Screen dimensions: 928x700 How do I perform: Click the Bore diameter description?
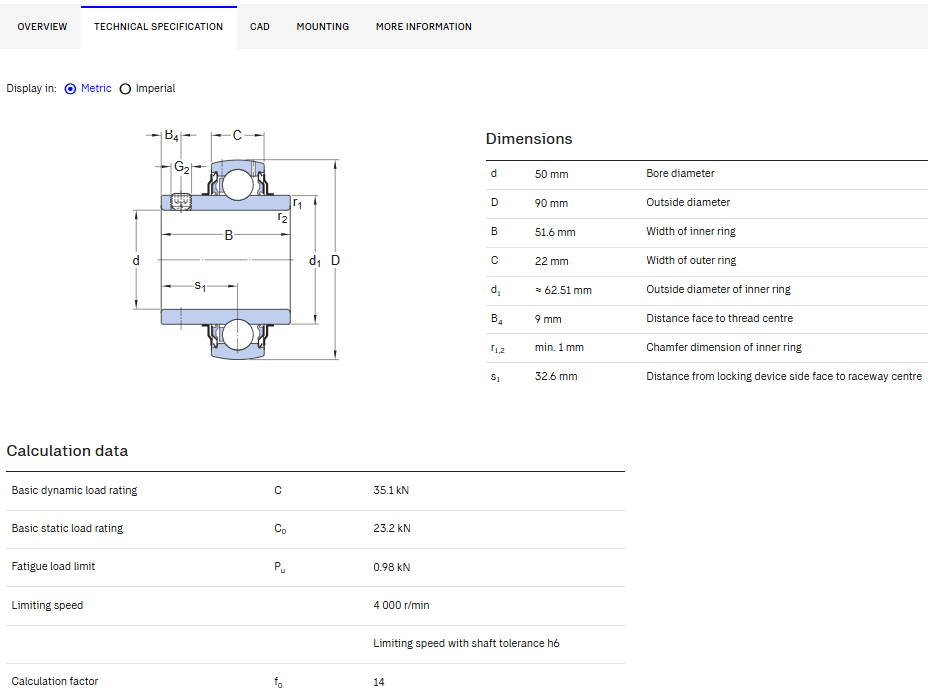point(680,173)
